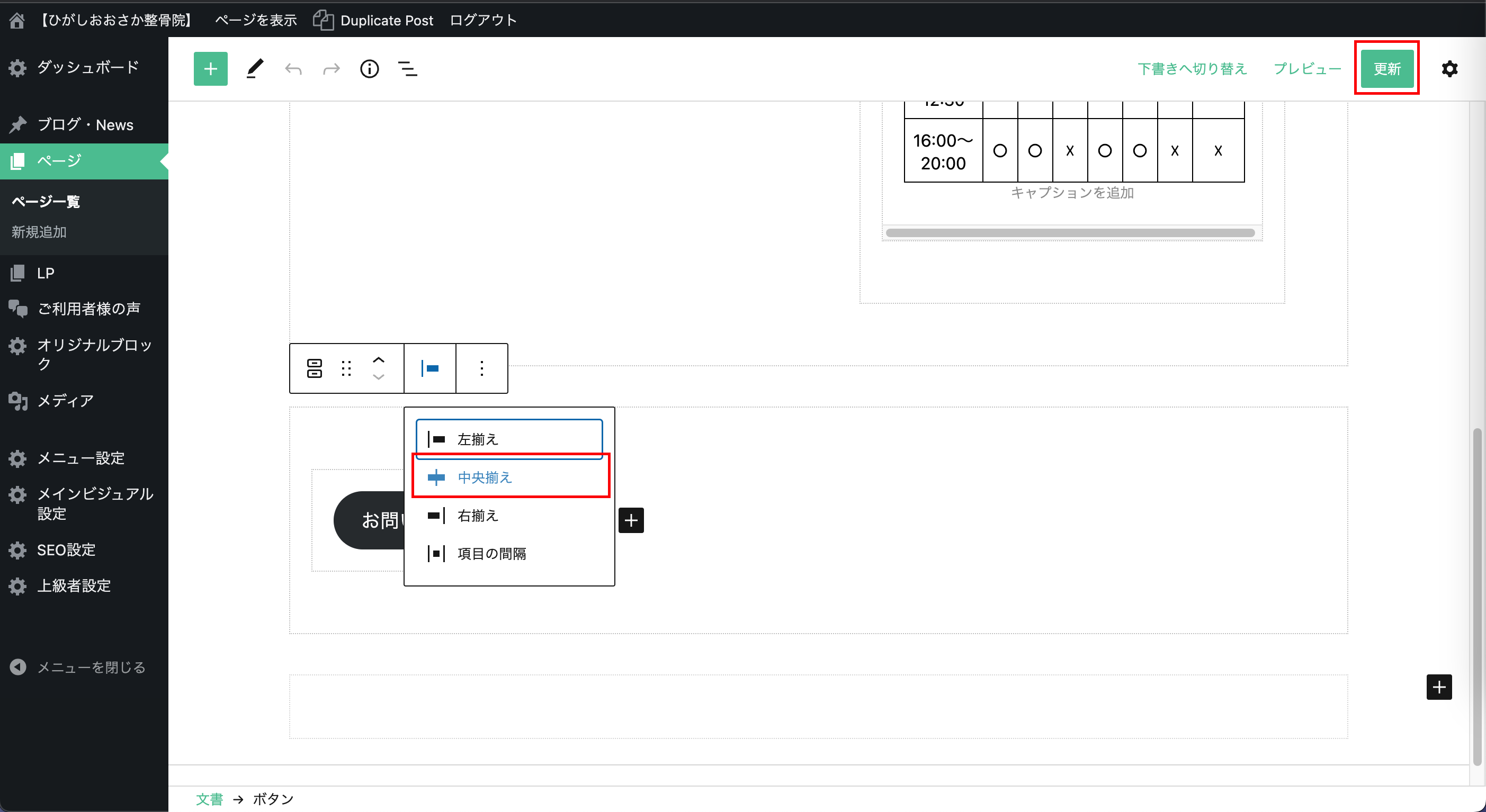Click the table's horizontal scrollbar
Viewport: 1486px width, 812px height.
pyautogui.click(x=1070, y=233)
